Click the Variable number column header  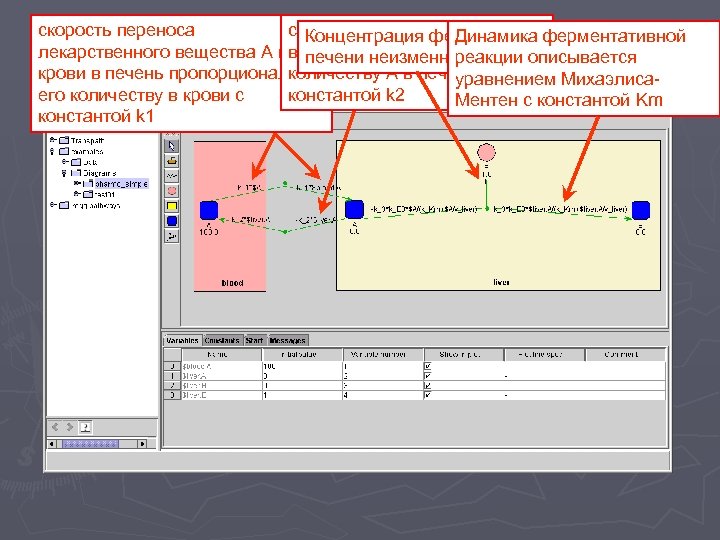pyautogui.click(x=382, y=354)
